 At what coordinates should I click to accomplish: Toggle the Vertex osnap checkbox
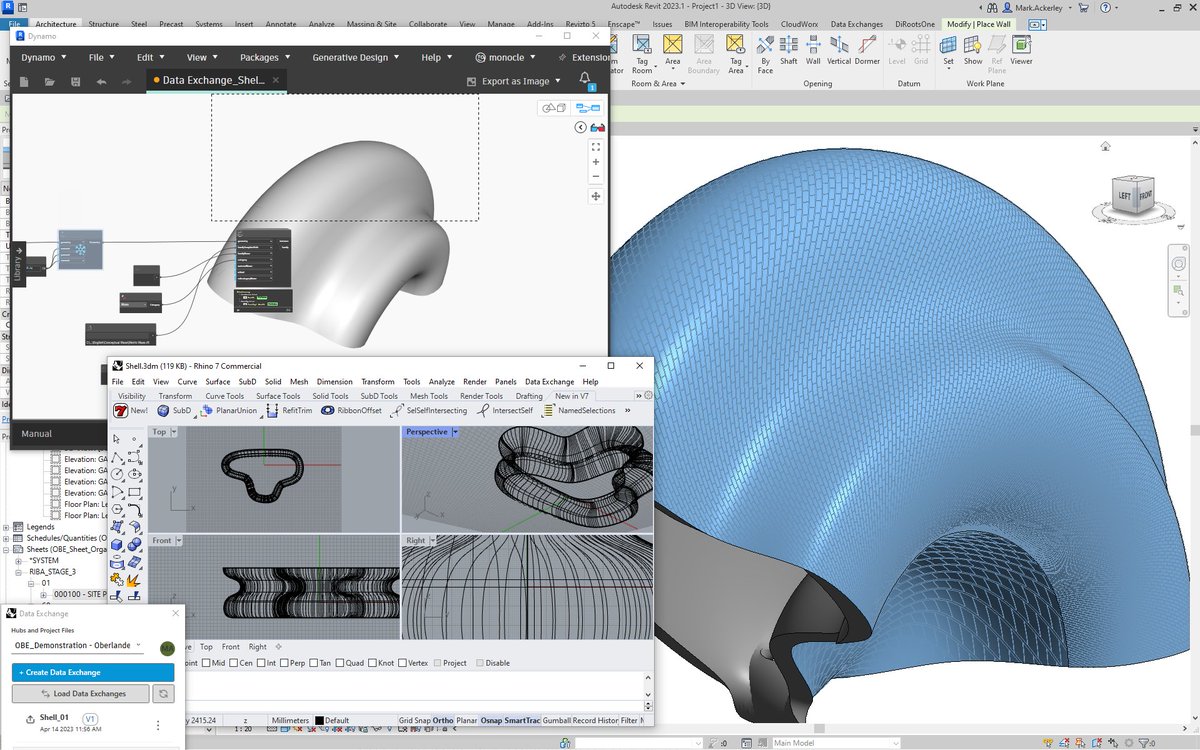(403, 663)
